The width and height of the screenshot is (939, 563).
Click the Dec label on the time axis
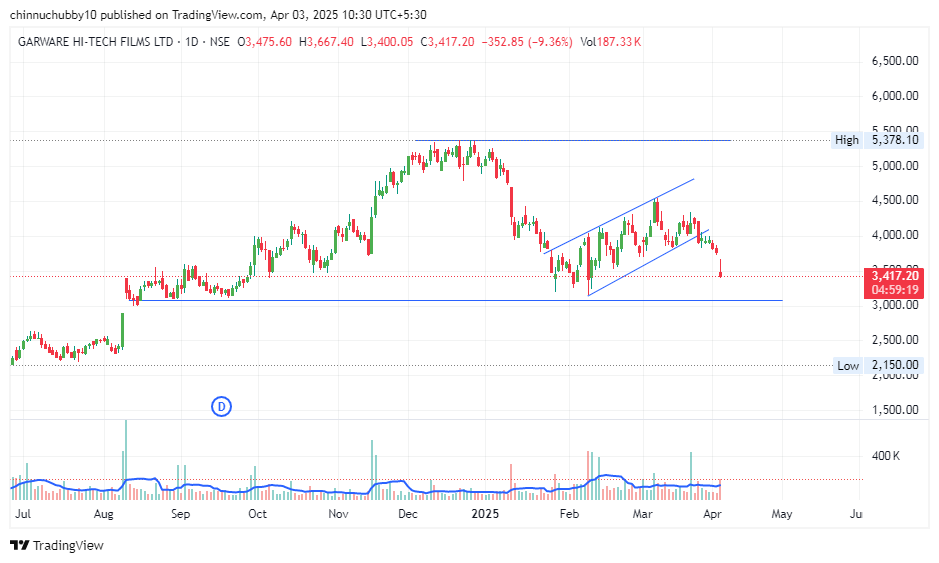point(408,514)
